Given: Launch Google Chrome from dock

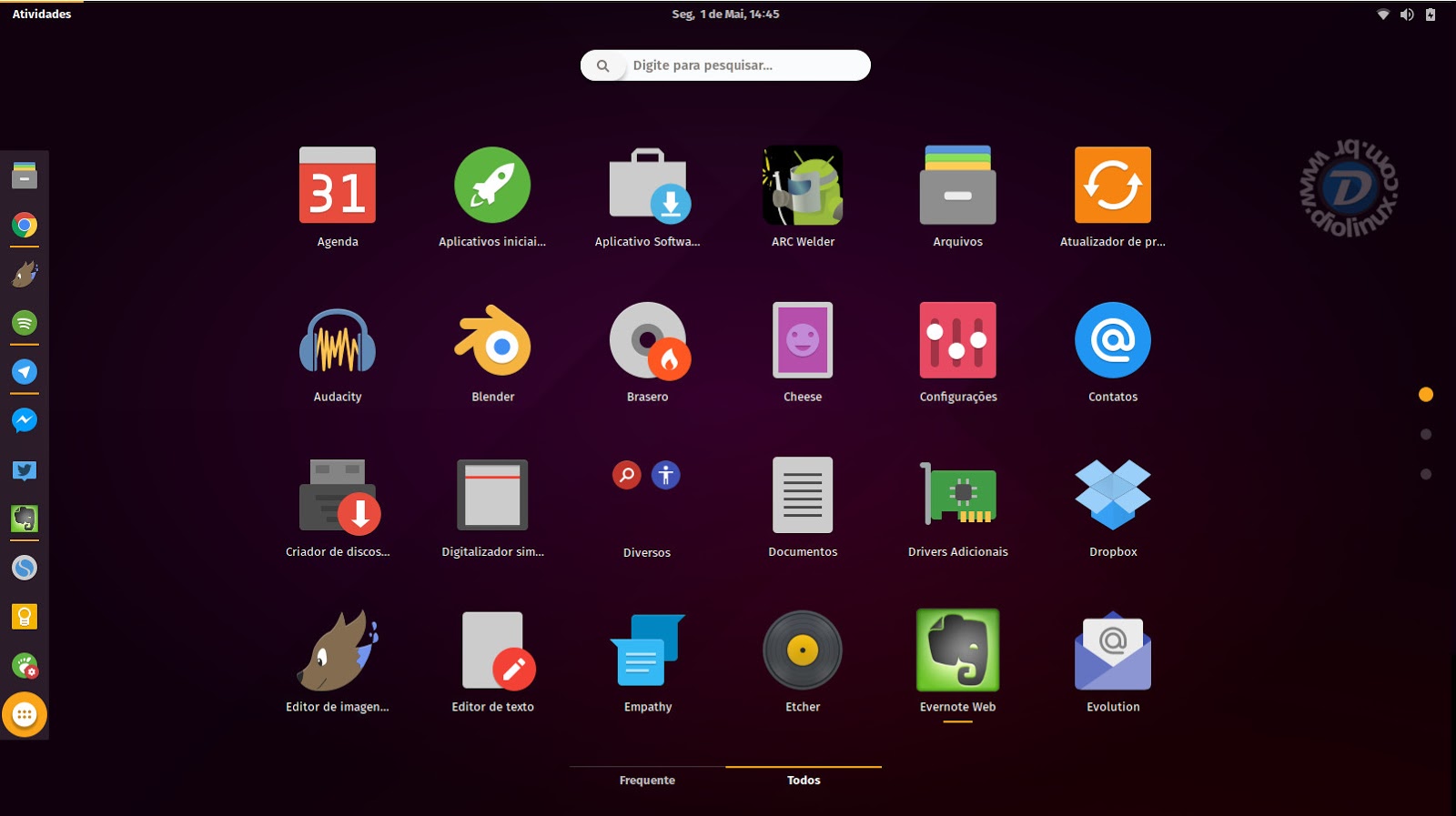Looking at the screenshot, I should 25,225.
